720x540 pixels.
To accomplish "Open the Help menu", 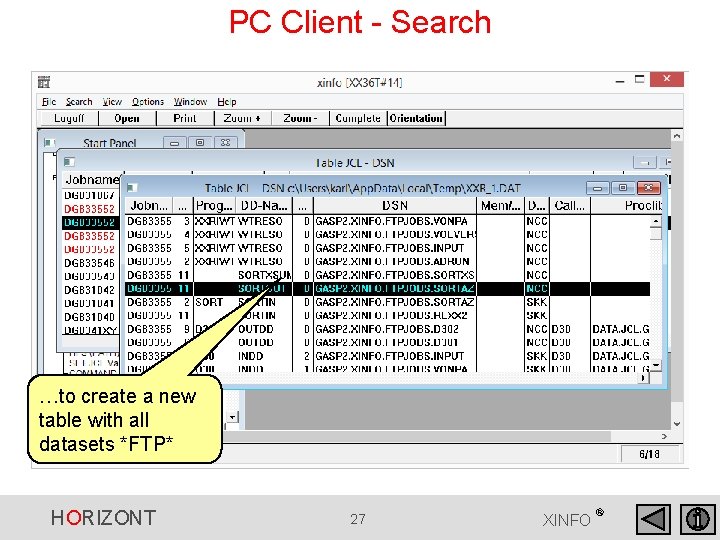I will tap(226, 101).
